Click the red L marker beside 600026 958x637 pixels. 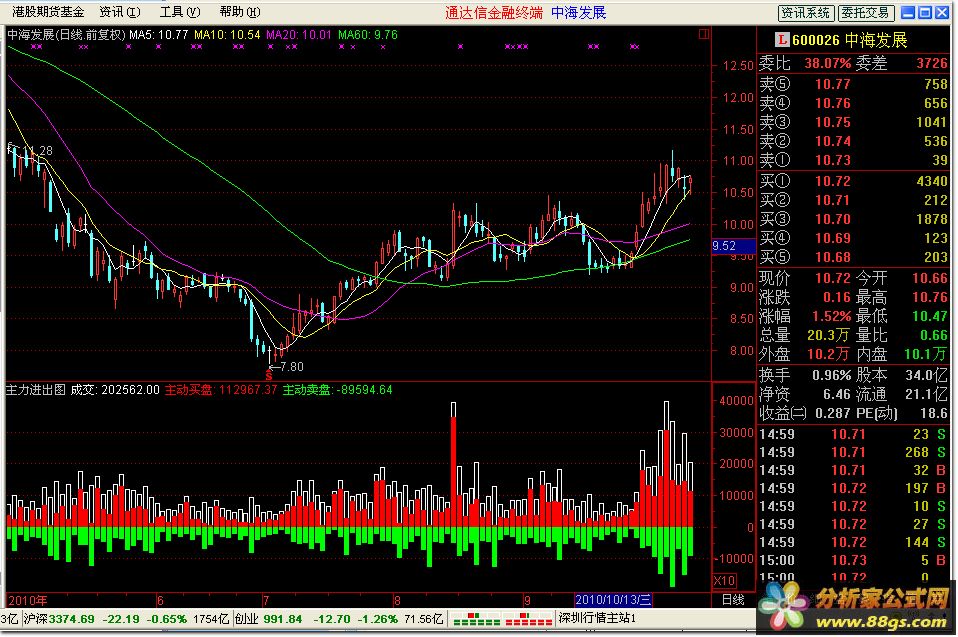781,40
